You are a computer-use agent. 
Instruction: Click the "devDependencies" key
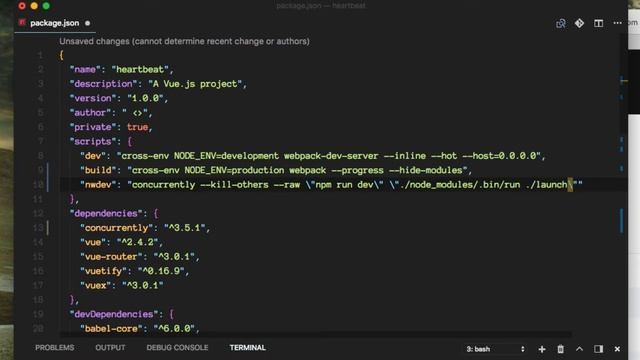114,314
